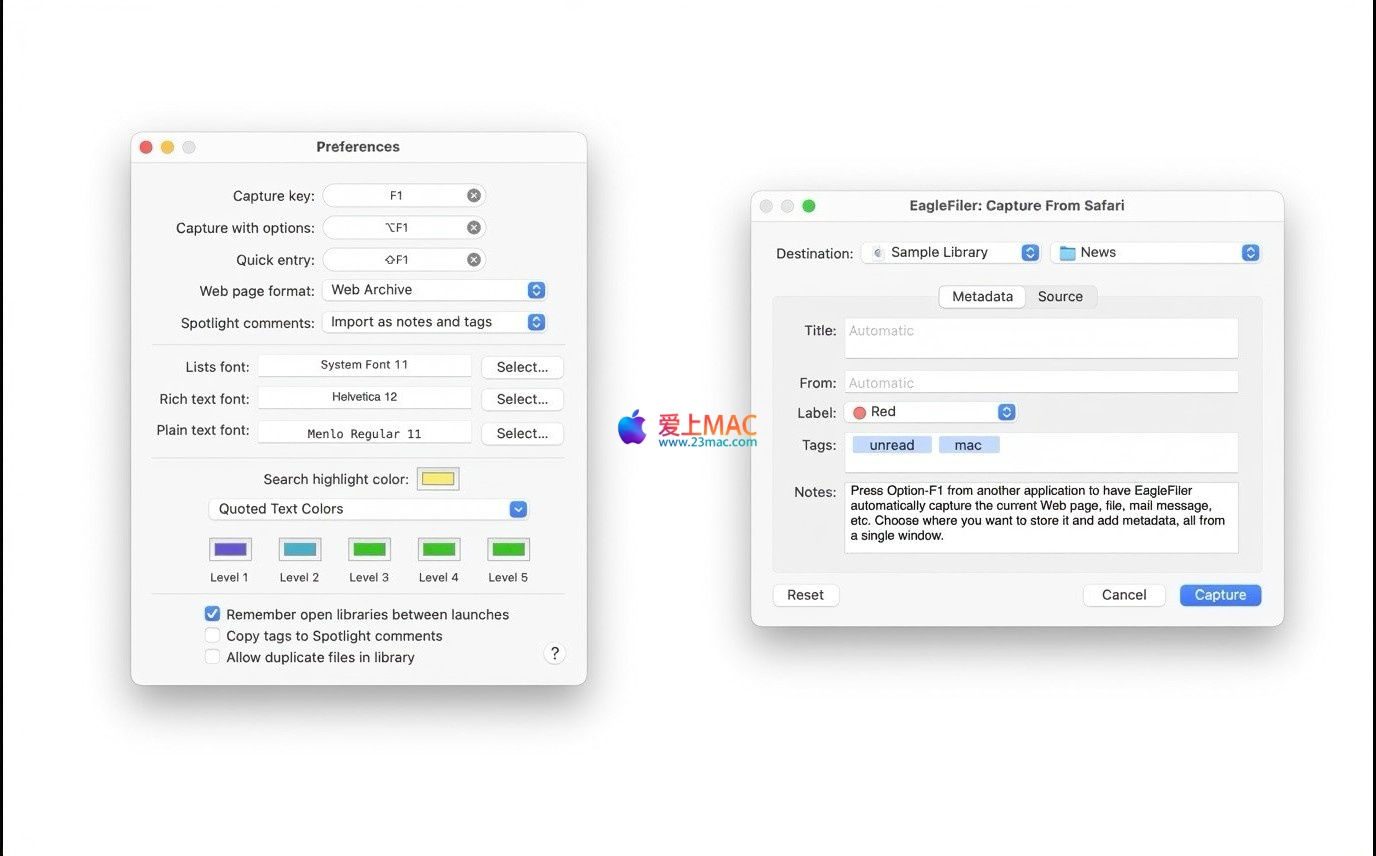Image resolution: width=1376 pixels, height=856 pixels.
Task: Select the Metadata tab
Action: (x=982, y=297)
